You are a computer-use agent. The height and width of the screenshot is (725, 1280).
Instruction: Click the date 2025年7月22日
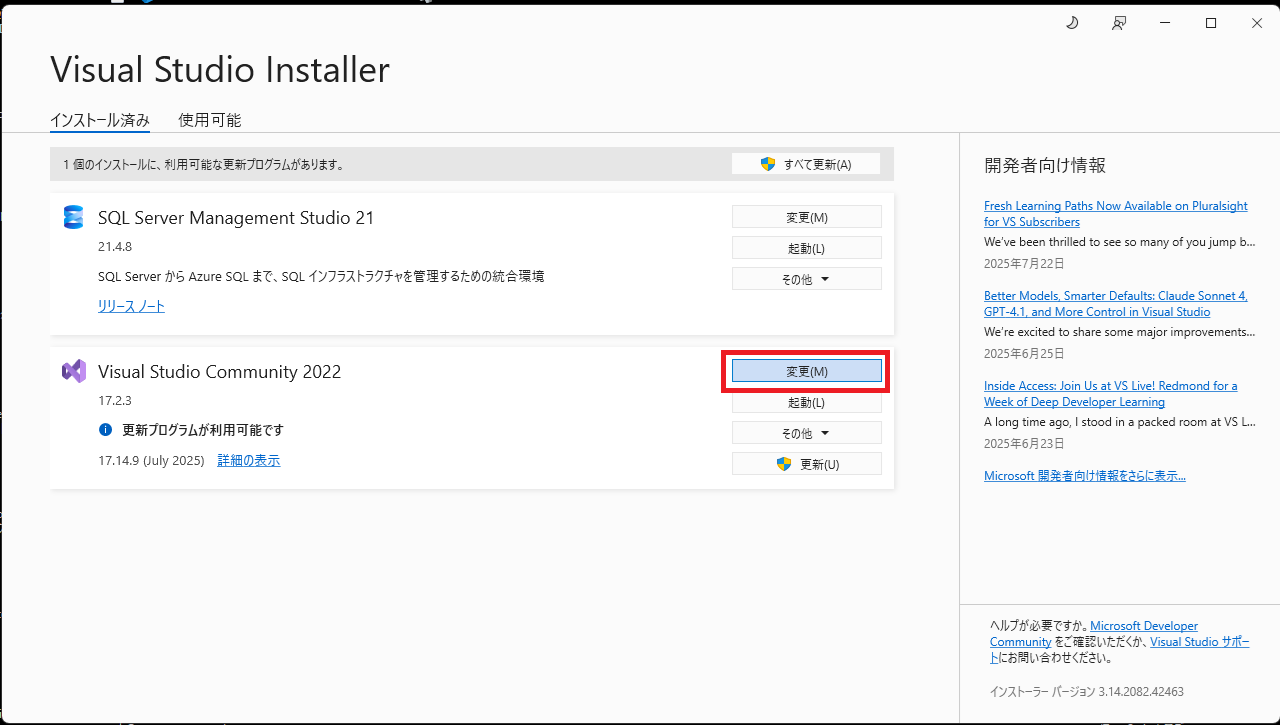pos(1024,264)
